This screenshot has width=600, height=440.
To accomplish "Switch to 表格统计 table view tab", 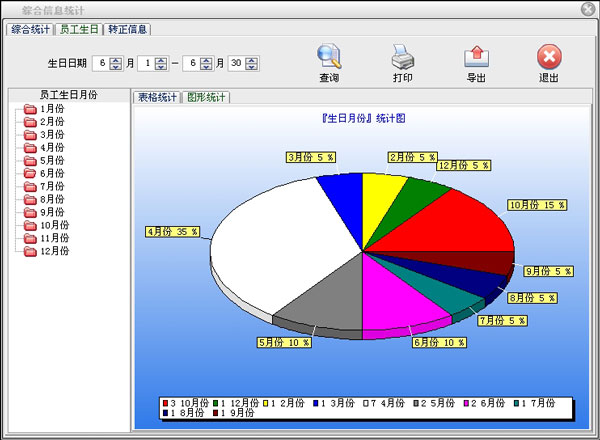I will click(157, 97).
